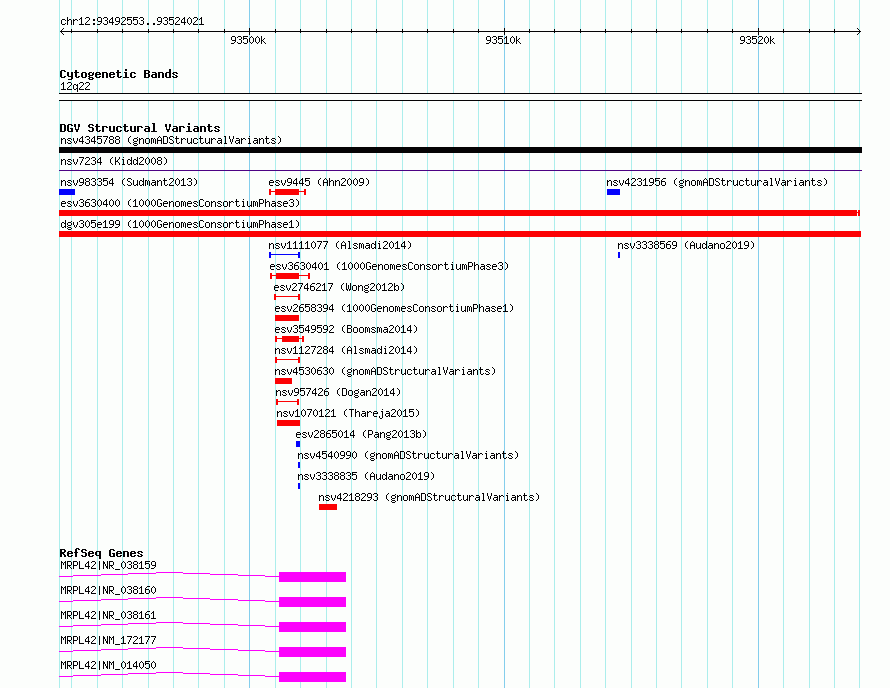Click nsv3338835 (Audano2019) label

point(366,476)
